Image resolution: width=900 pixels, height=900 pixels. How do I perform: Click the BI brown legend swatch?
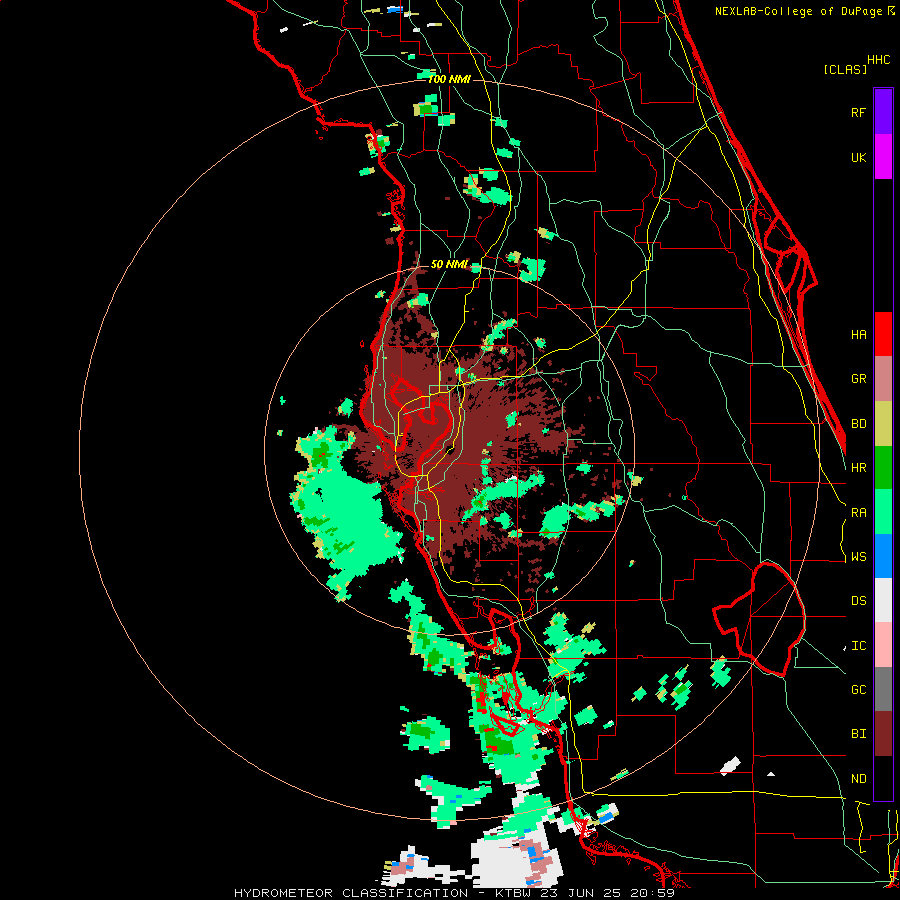883,734
